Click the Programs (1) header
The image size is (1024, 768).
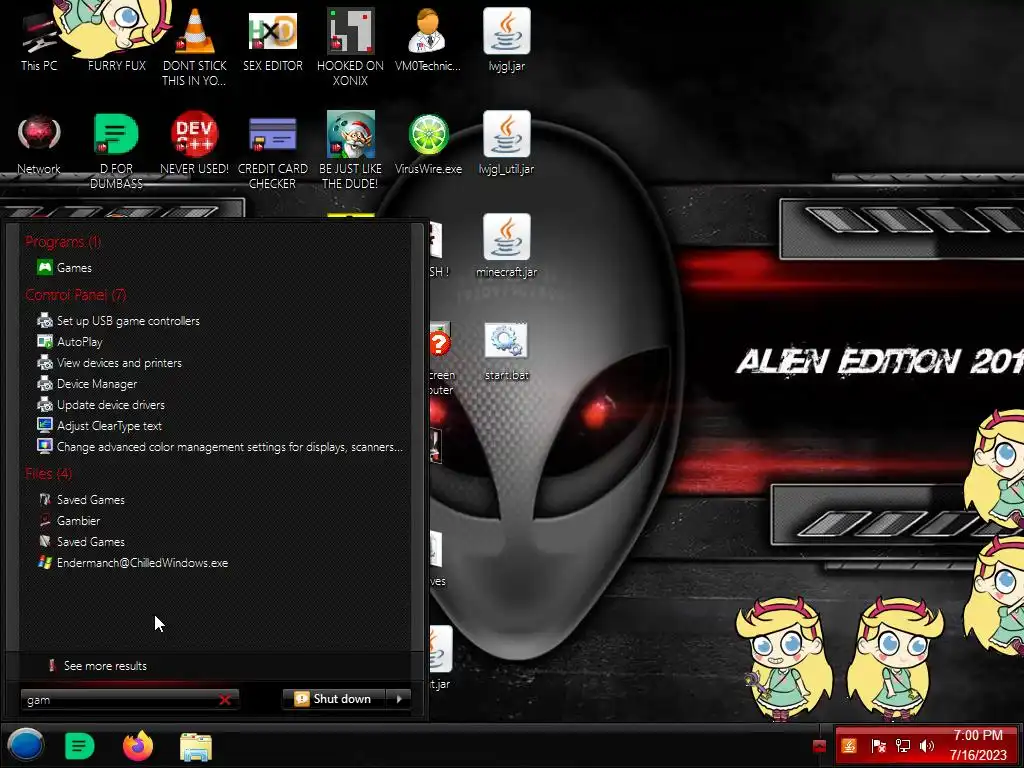(x=63, y=242)
